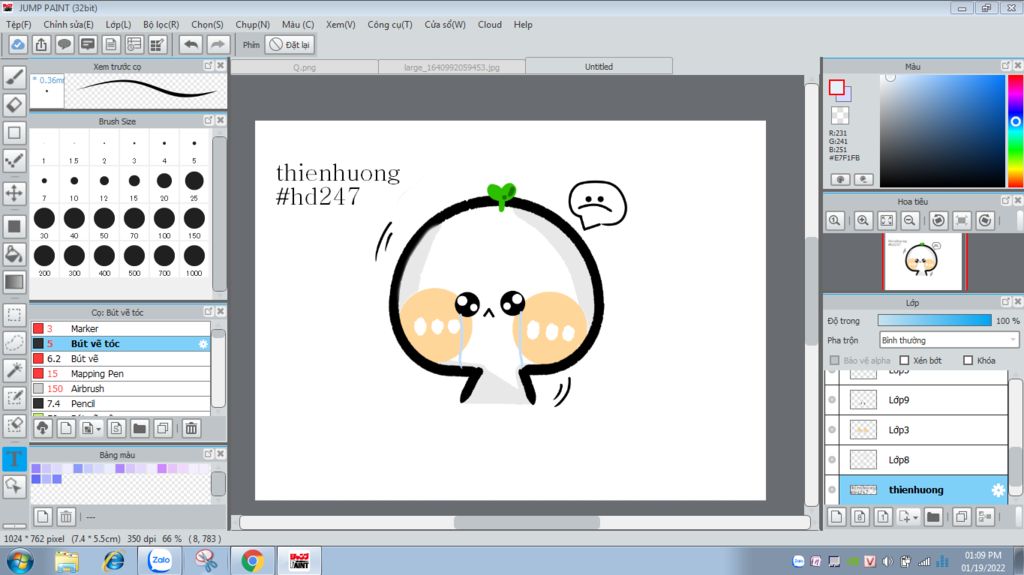
Task: Click the foreground color swatch
Action: click(837, 87)
